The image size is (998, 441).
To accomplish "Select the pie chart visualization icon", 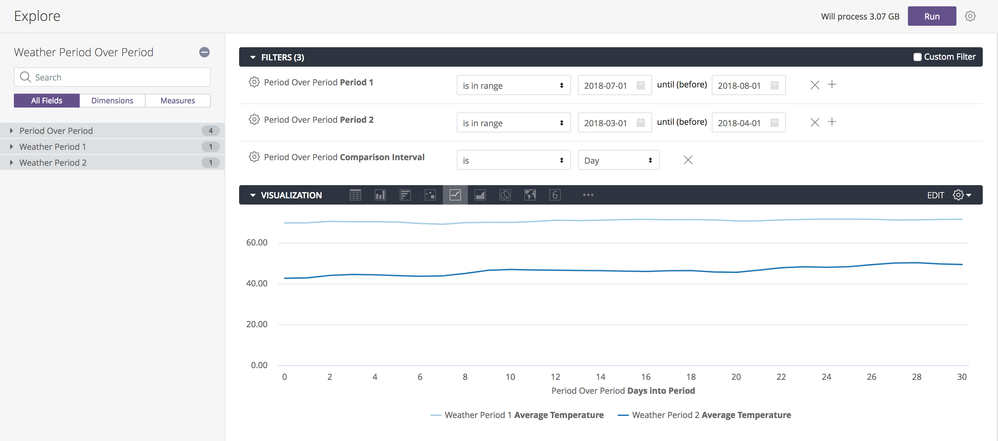I will [x=505, y=195].
